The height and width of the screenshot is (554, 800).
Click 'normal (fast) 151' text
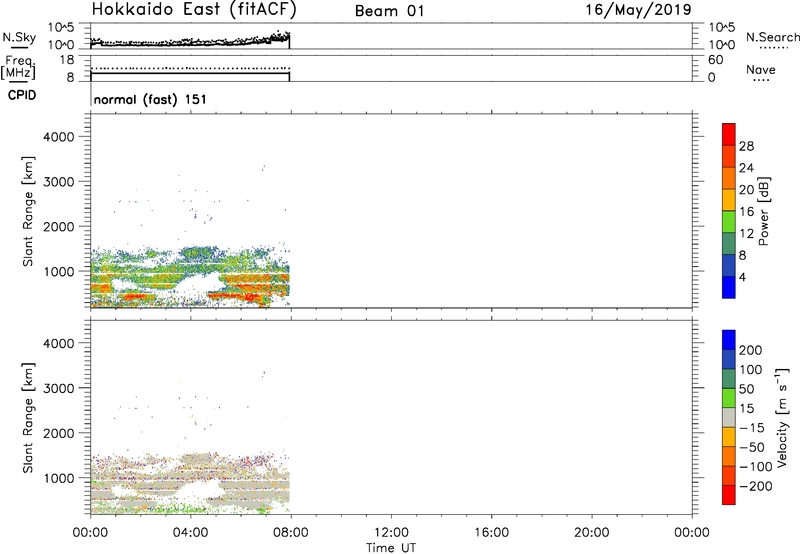150,99
